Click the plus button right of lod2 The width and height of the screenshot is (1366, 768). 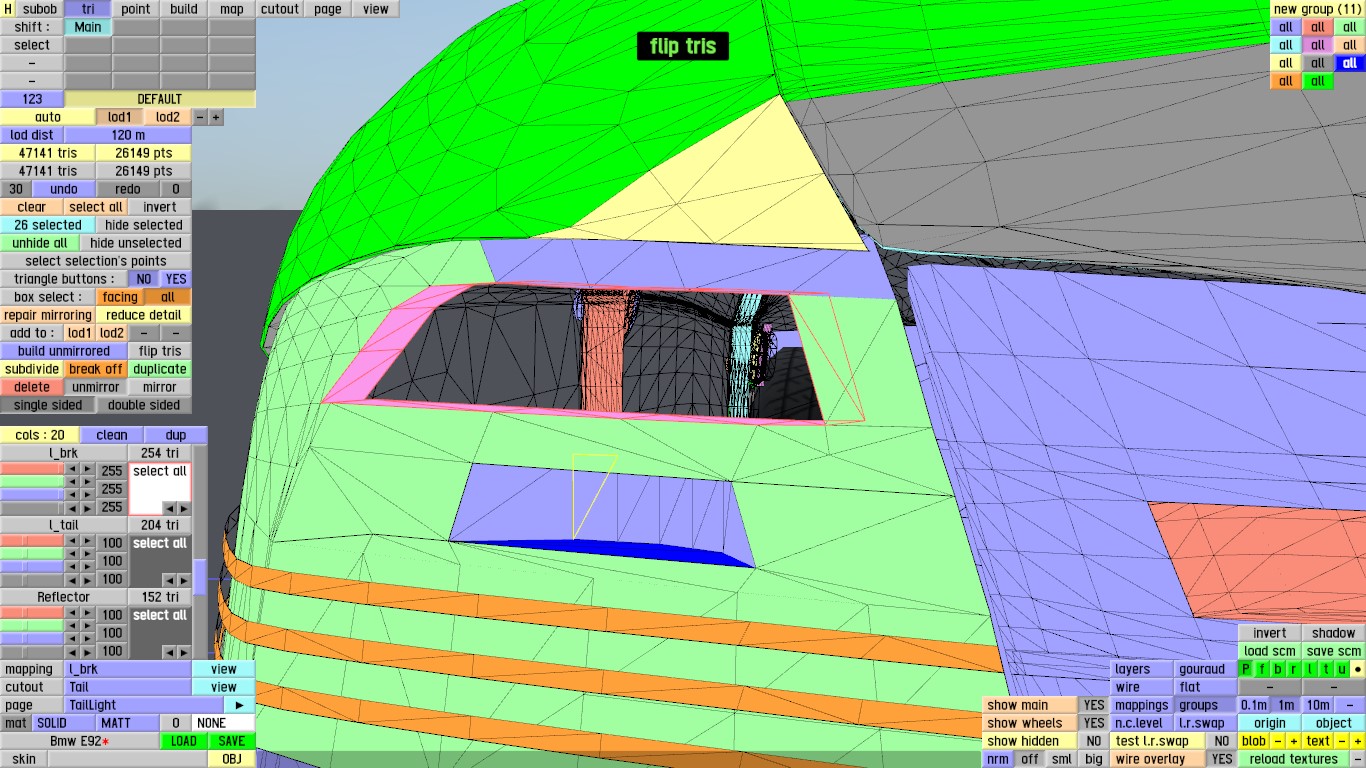tap(216, 117)
